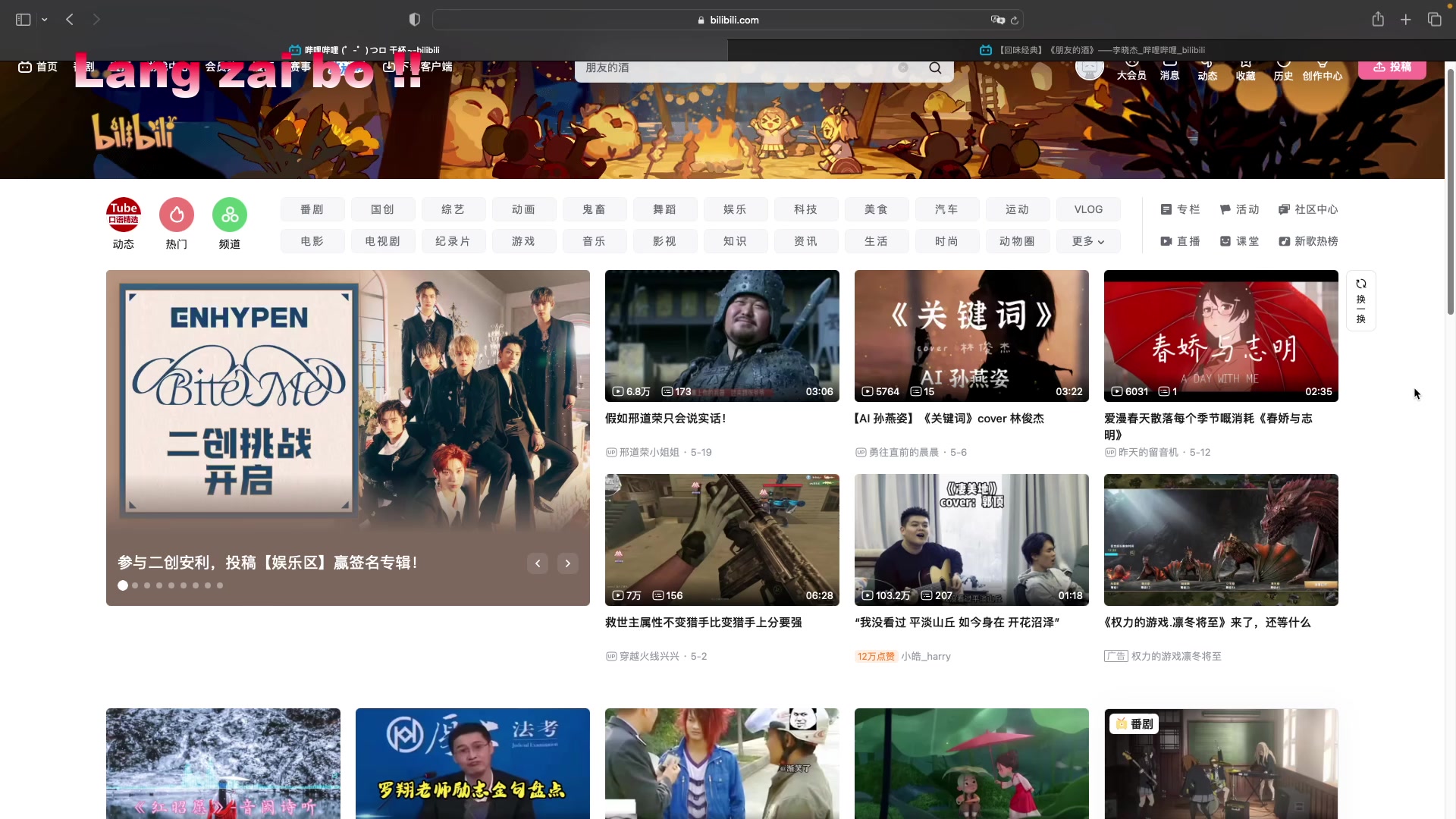Click the Safari privacy shield icon
The width and height of the screenshot is (1456, 819).
tap(414, 20)
